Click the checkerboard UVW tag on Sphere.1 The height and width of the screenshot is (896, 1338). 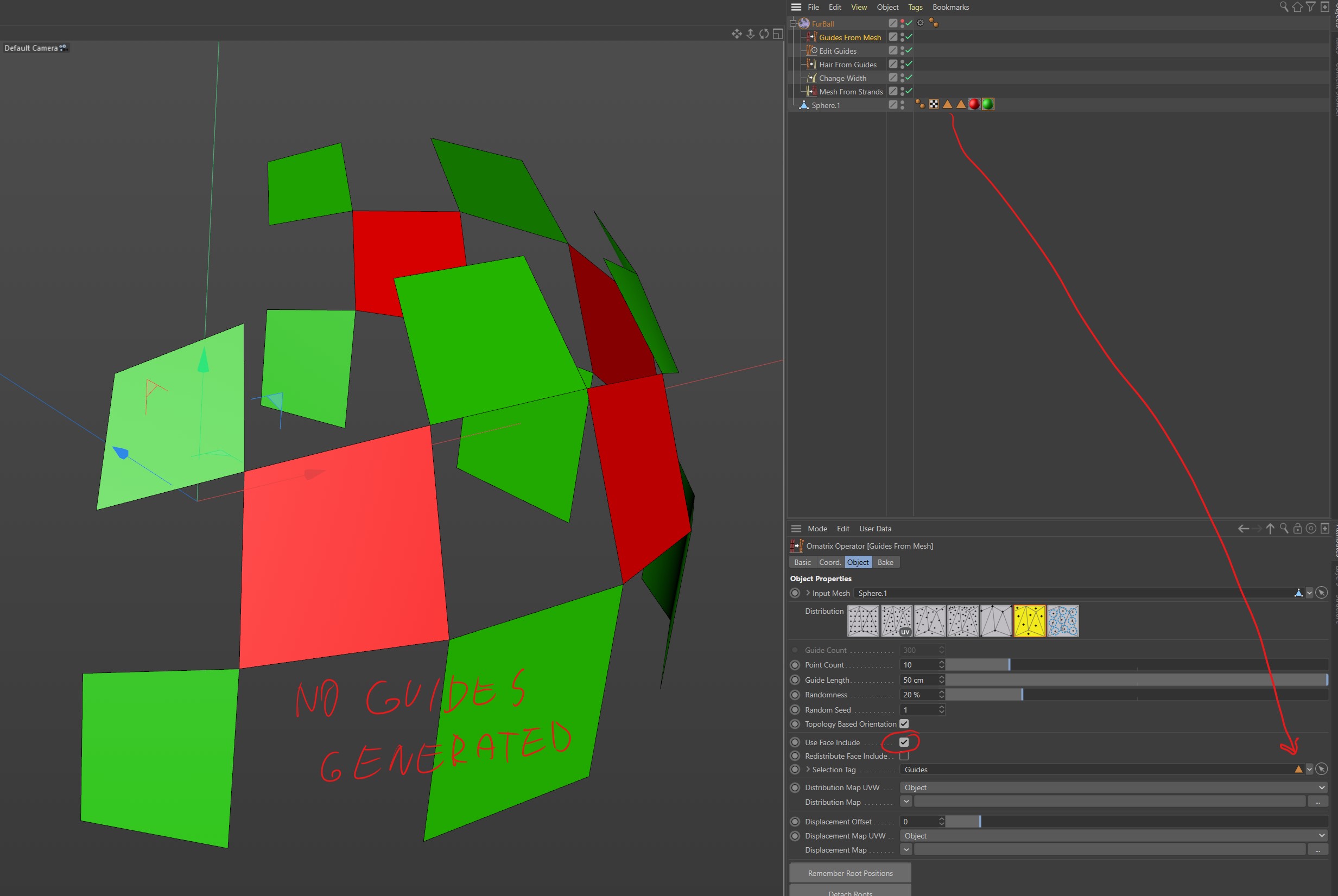pyautogui.click(x=933, y=104)
